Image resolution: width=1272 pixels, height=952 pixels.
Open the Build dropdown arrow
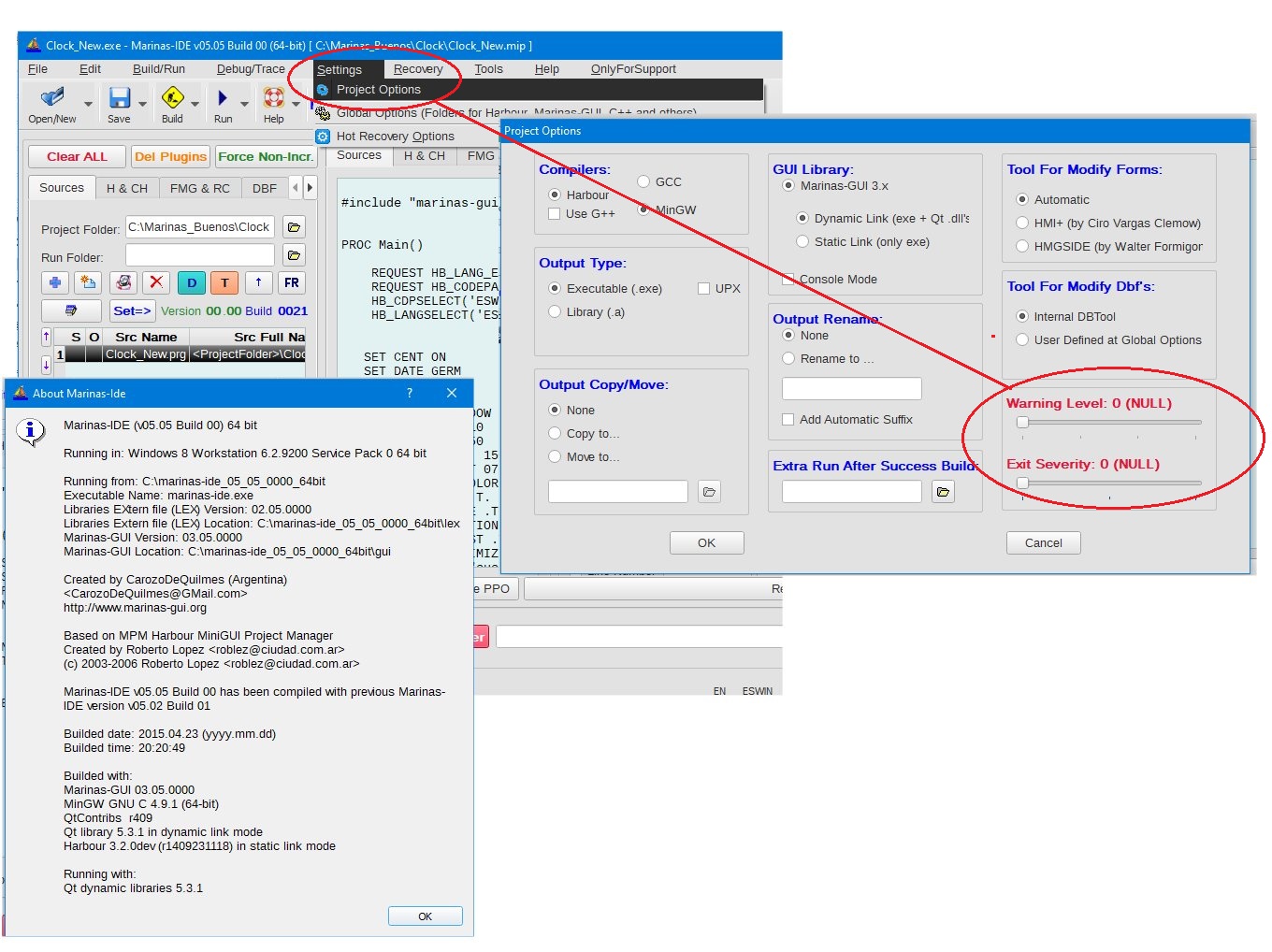(x=195, y=105)
